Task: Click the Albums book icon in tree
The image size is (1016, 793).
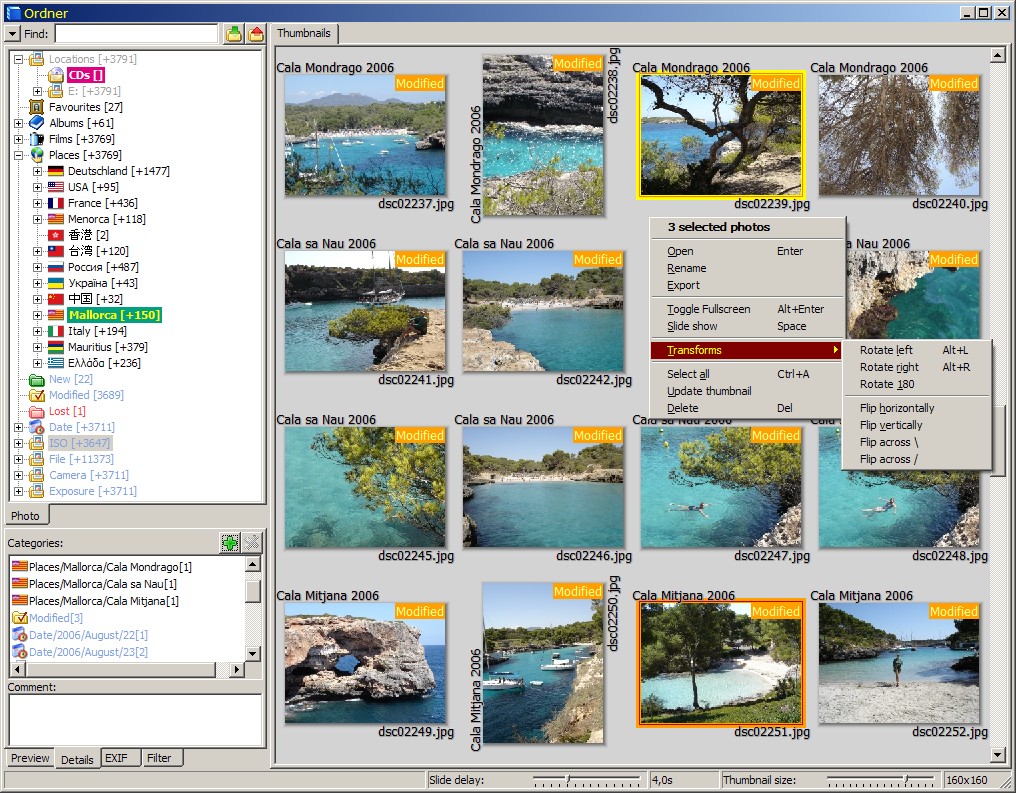Action: coord(37,123)
